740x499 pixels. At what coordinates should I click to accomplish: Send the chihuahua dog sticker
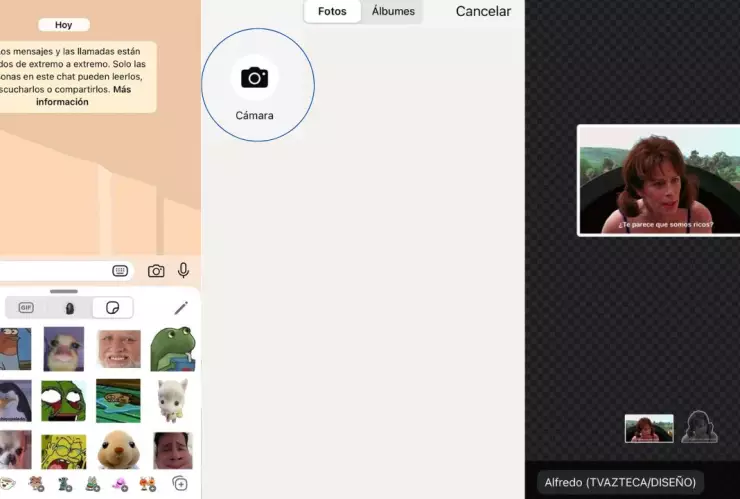16,450
